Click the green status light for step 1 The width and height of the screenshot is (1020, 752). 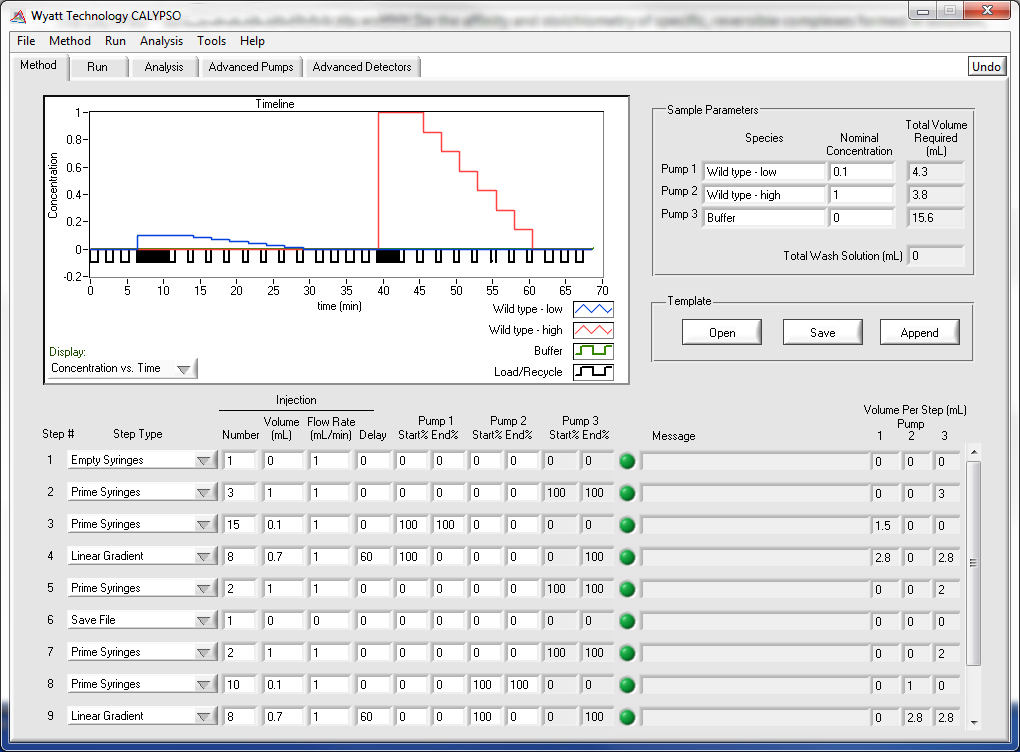(x=627, y=461)
